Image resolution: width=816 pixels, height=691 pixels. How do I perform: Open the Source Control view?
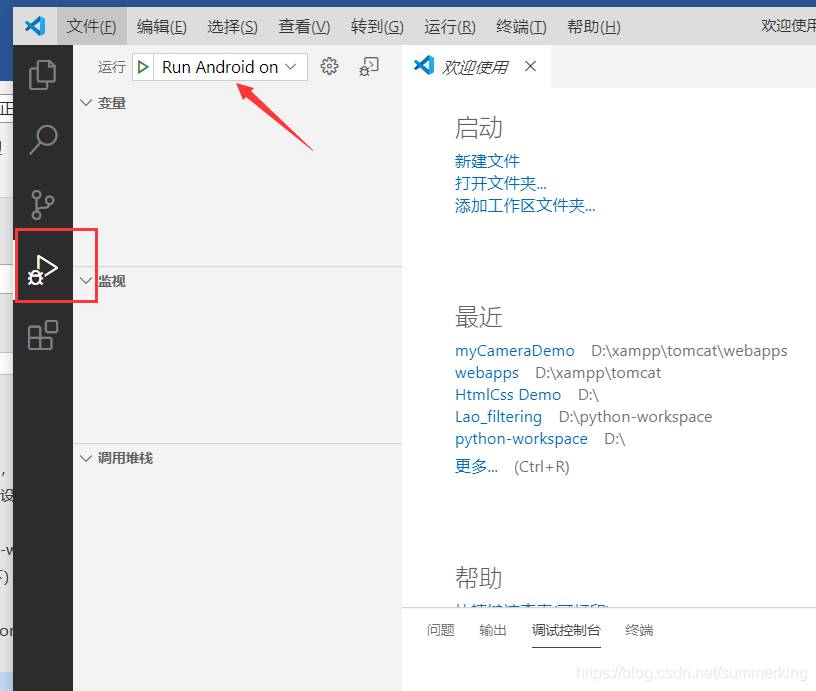(43, 204)
